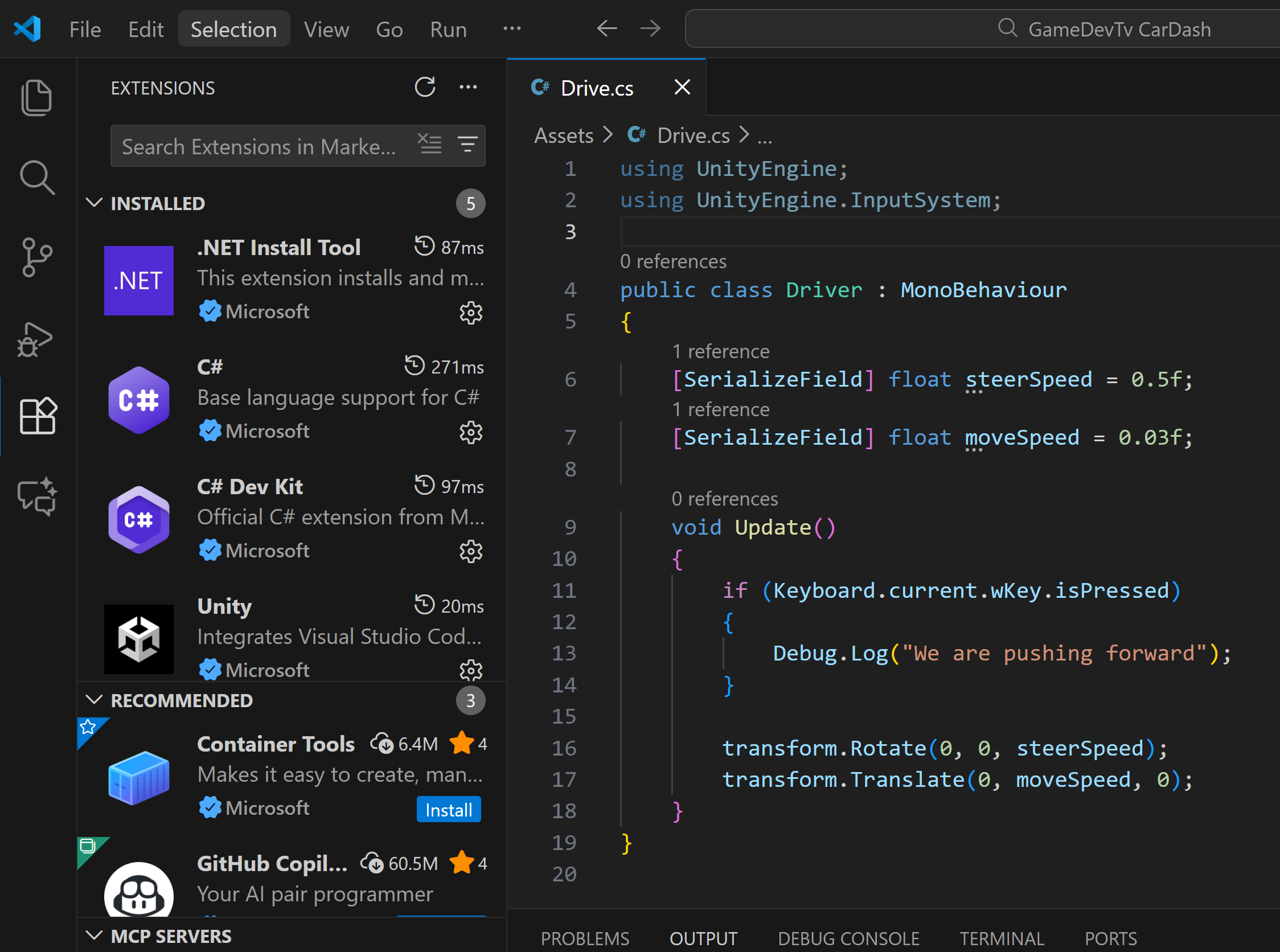Switch to the TERMINAL panel tab
1280x952 pixels.
coord(1001,938)
